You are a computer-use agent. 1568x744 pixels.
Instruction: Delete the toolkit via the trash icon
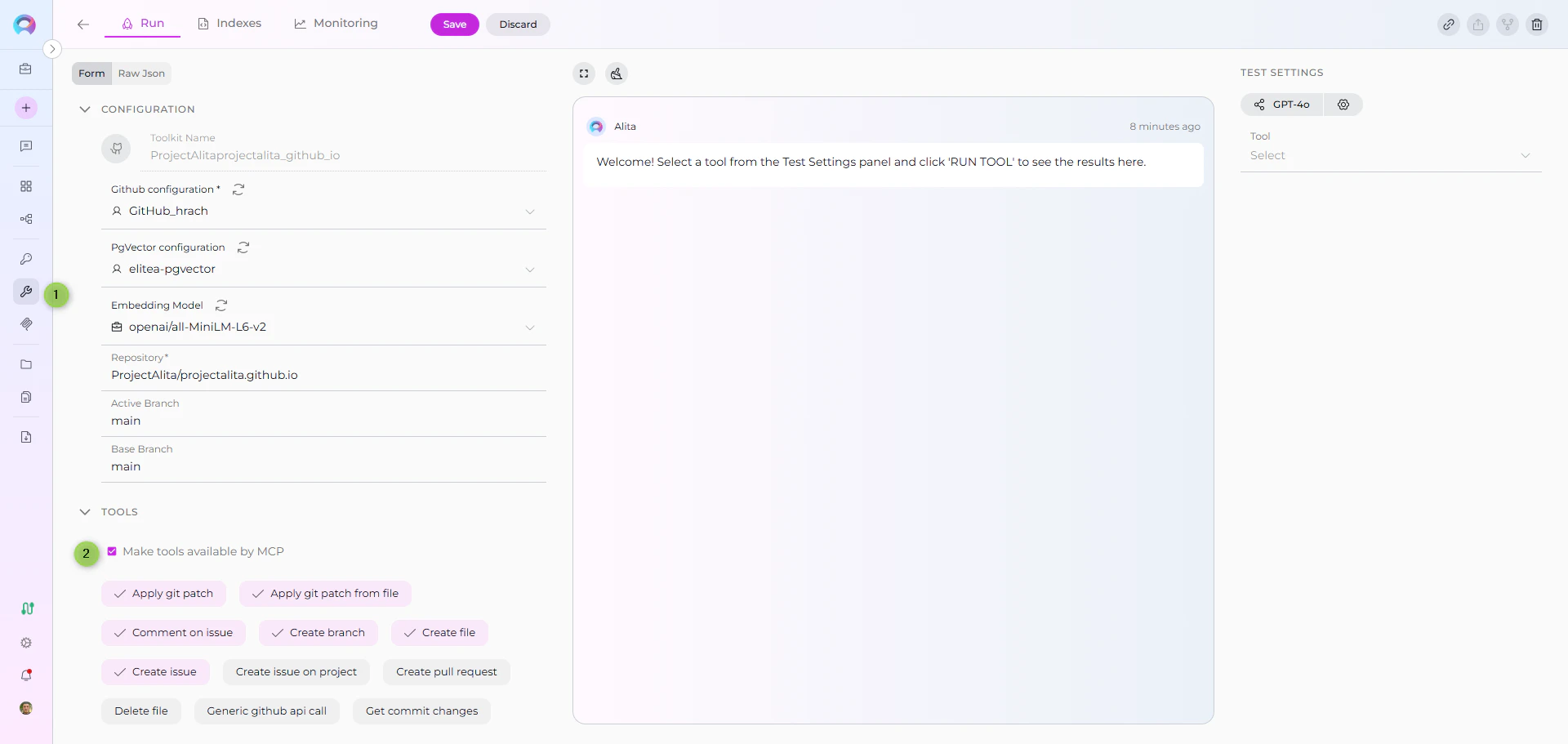point(1537,25)
